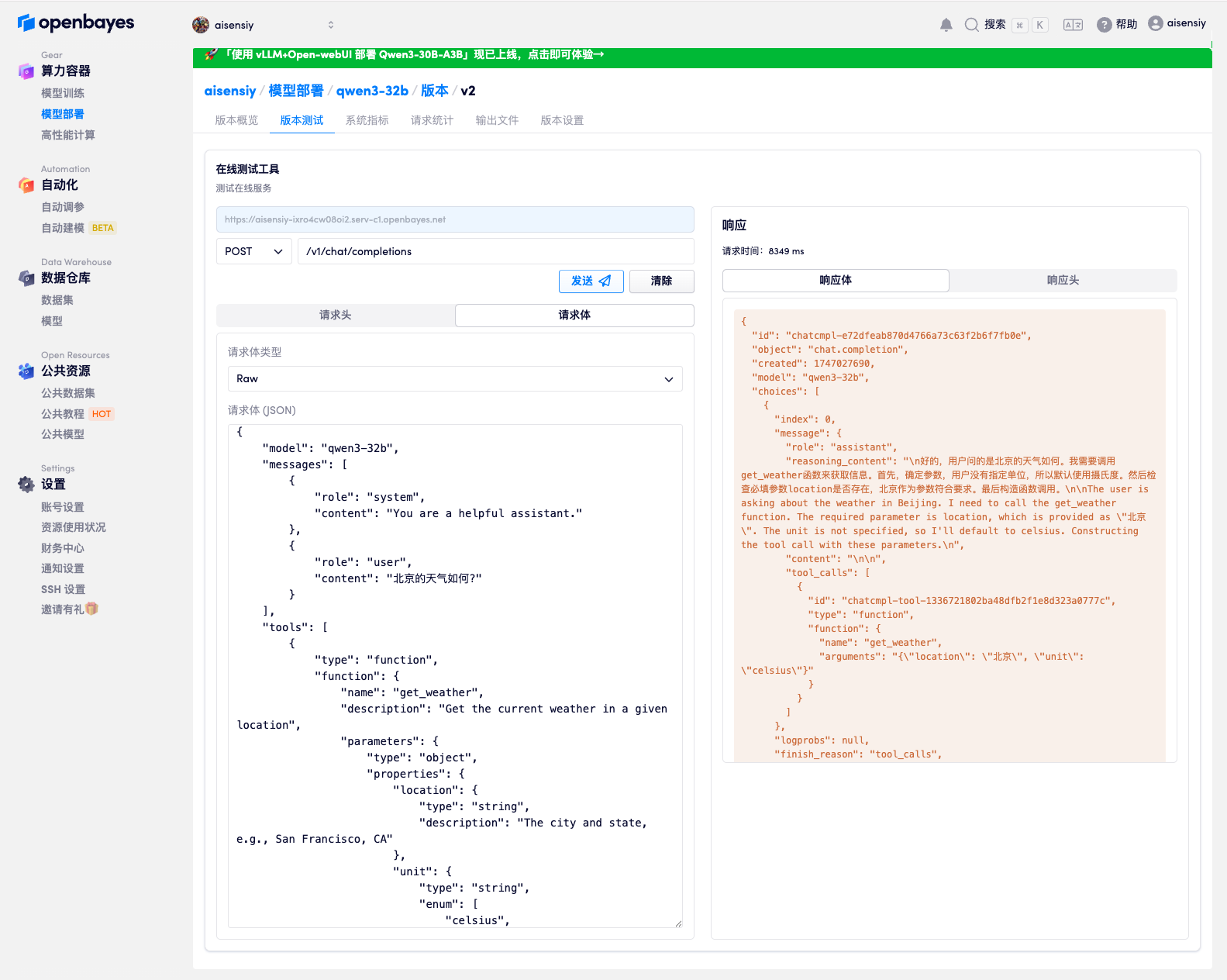1227x980 pixels.
Task: Open the POST method dropdown
Action: [x=253, y=251]
